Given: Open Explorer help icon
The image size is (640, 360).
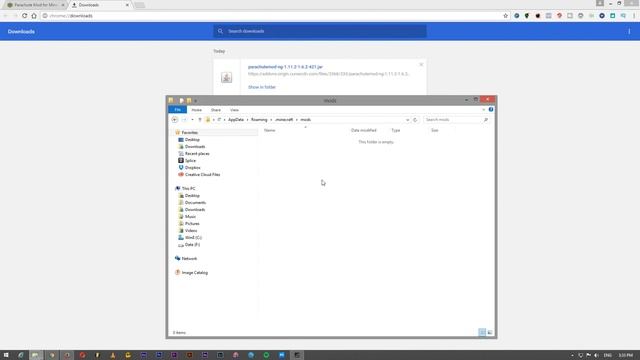Looking at the screenshot, I should pos(491,109).
